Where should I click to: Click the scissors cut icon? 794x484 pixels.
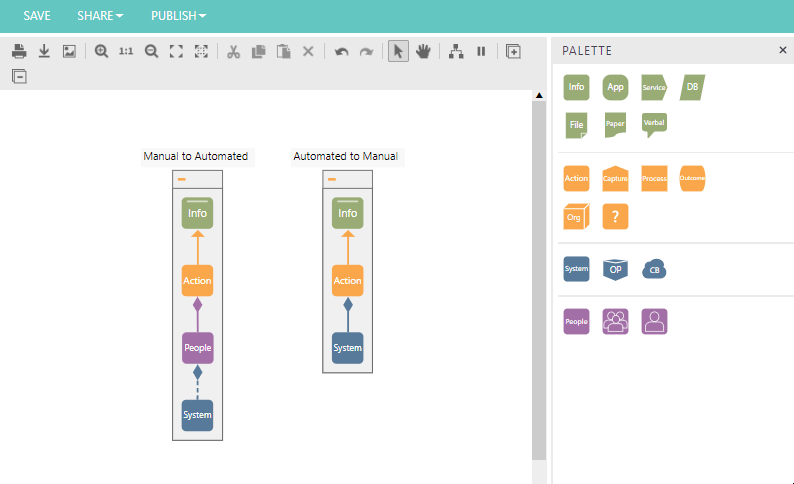pos(233,51)
